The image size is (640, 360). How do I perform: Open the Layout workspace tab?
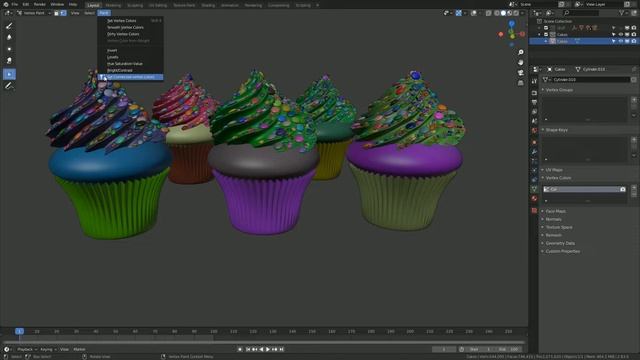coord(93,5)
